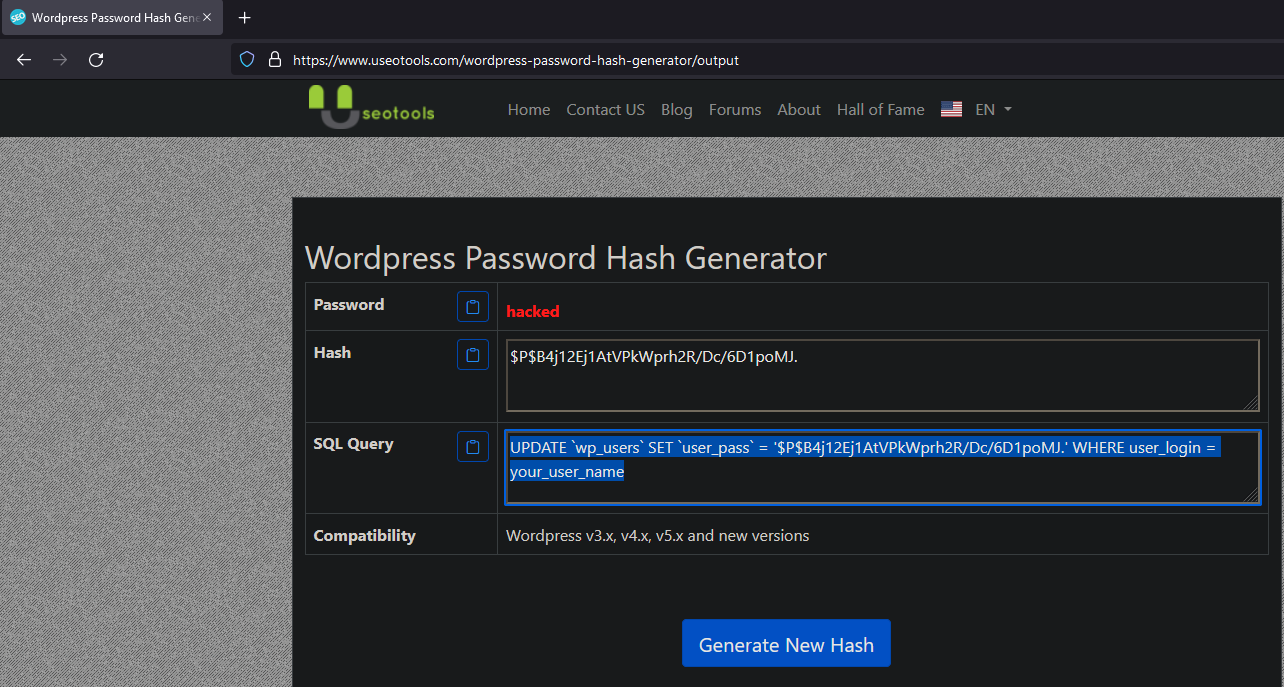Show site security padlock details

coord(275,60)
